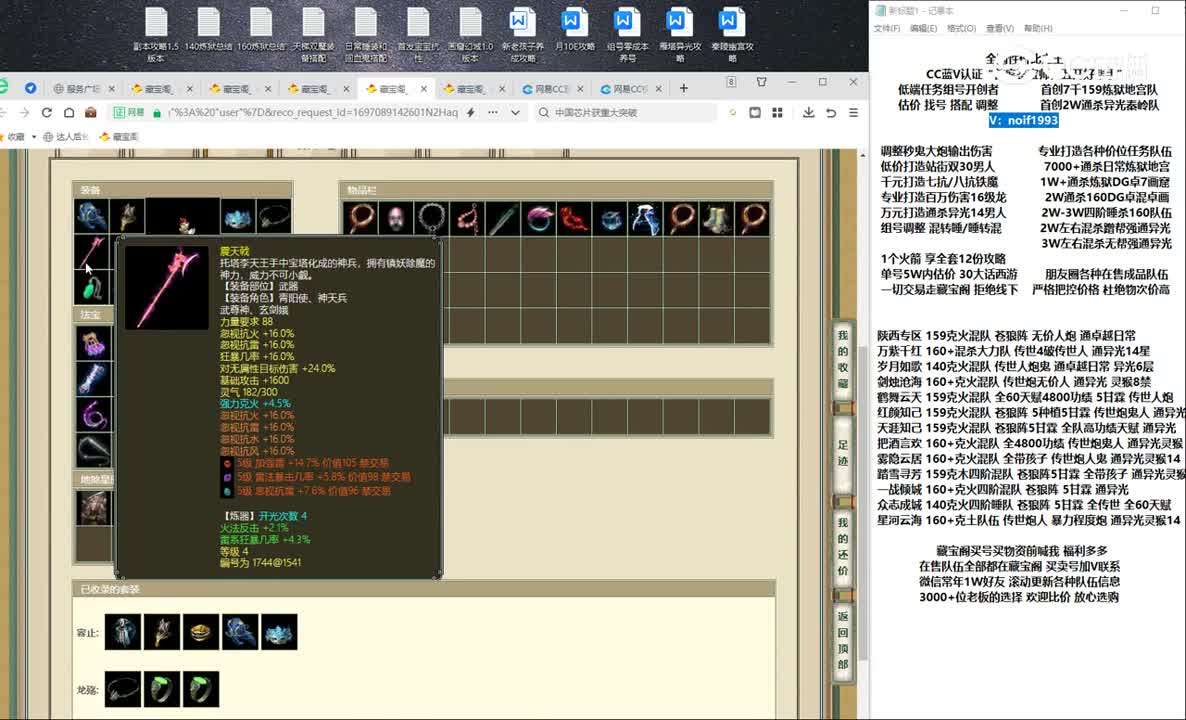Screen dimensions: 1186x720
Task: Click the browser undo-close-tab icon
Action: [831, 113]
